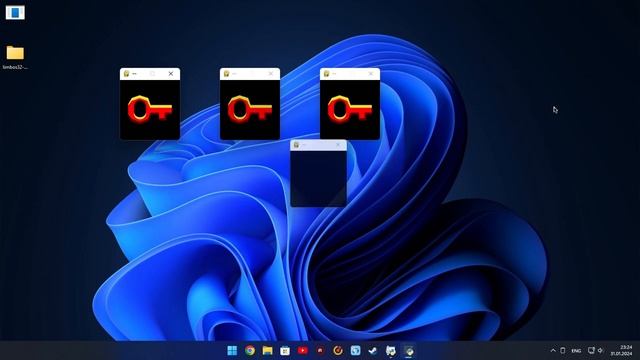Screen dimensions: 640x360
Task: Switch to the running yellow-blue app on taskbar end
Action: tap(409, 350)
